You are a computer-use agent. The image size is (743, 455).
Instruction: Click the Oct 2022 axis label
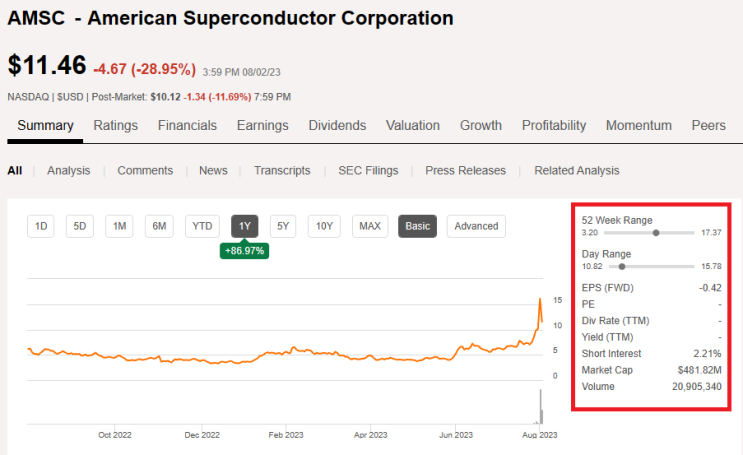115,435
